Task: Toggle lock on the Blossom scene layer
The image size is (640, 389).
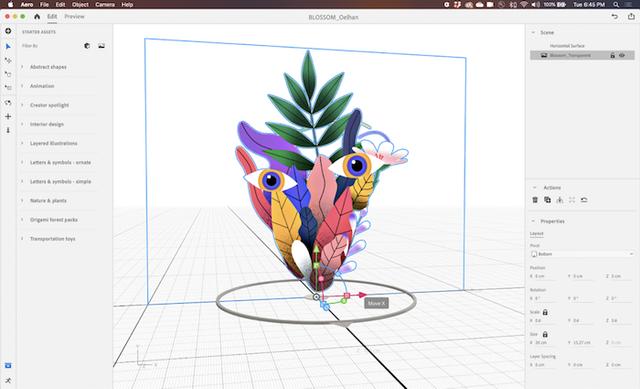Action: [612, 55]
